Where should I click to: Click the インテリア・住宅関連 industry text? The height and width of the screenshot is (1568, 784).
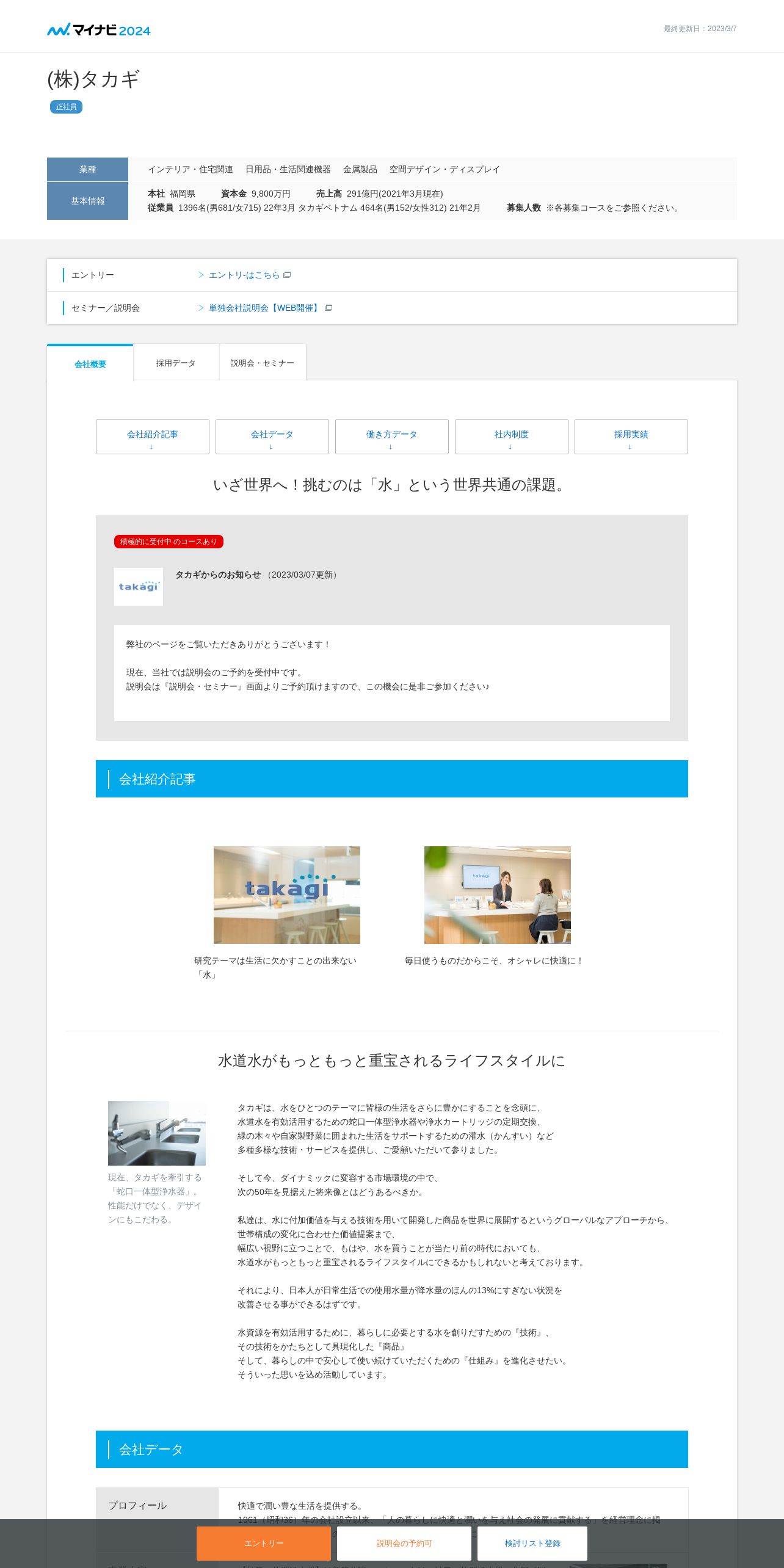point(191,170)
